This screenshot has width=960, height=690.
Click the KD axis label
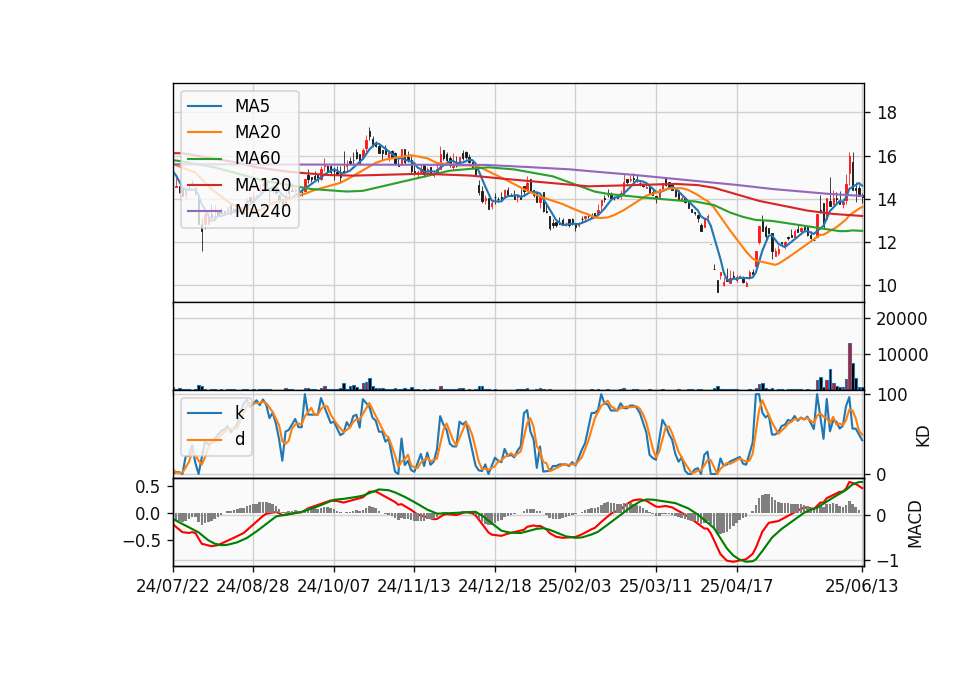coord(923,436)
